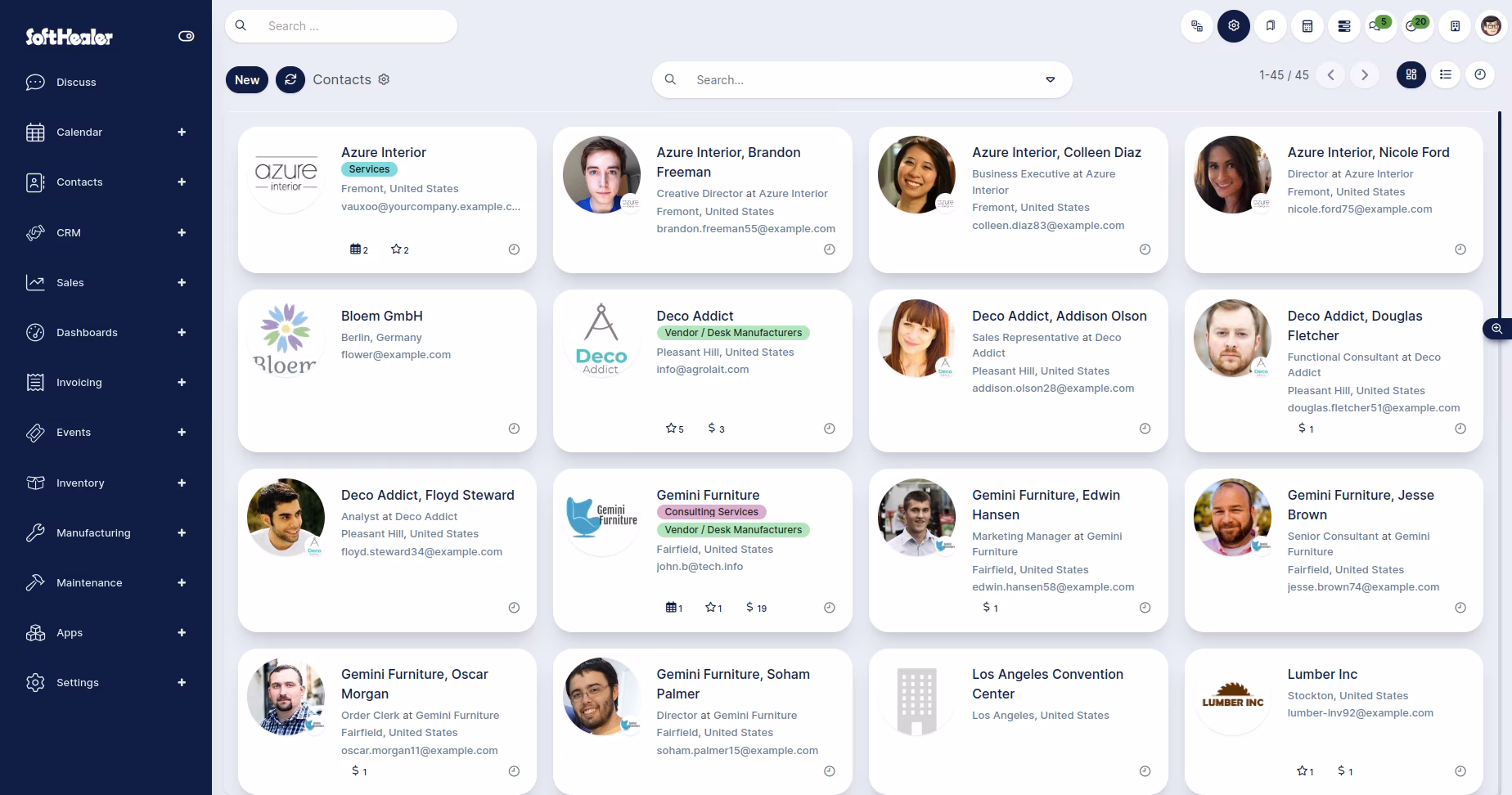
Task: Open the gear next to Contacts title
Action: click(384, 79)
